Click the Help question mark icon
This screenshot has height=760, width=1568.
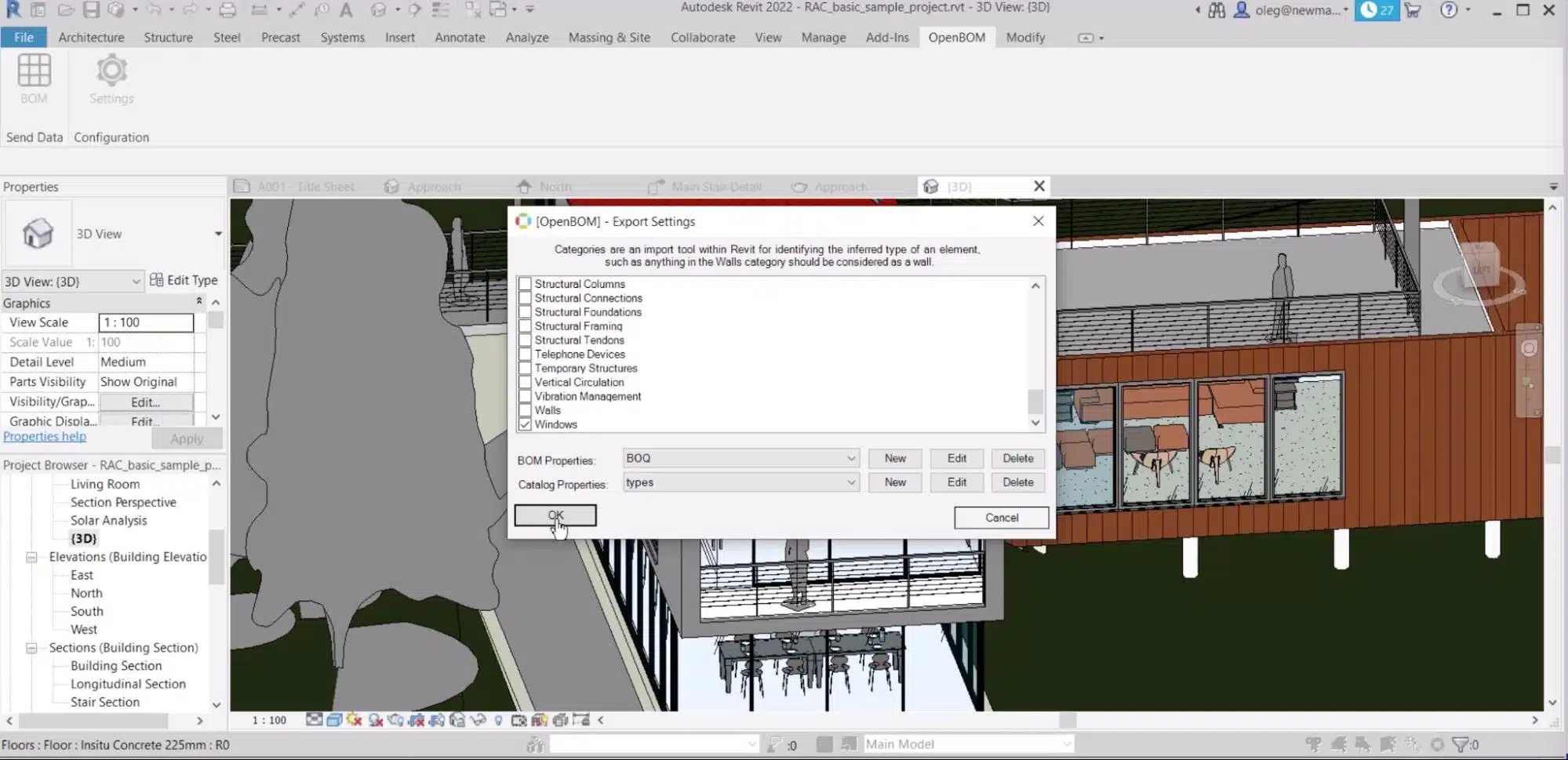[1449, 10]
